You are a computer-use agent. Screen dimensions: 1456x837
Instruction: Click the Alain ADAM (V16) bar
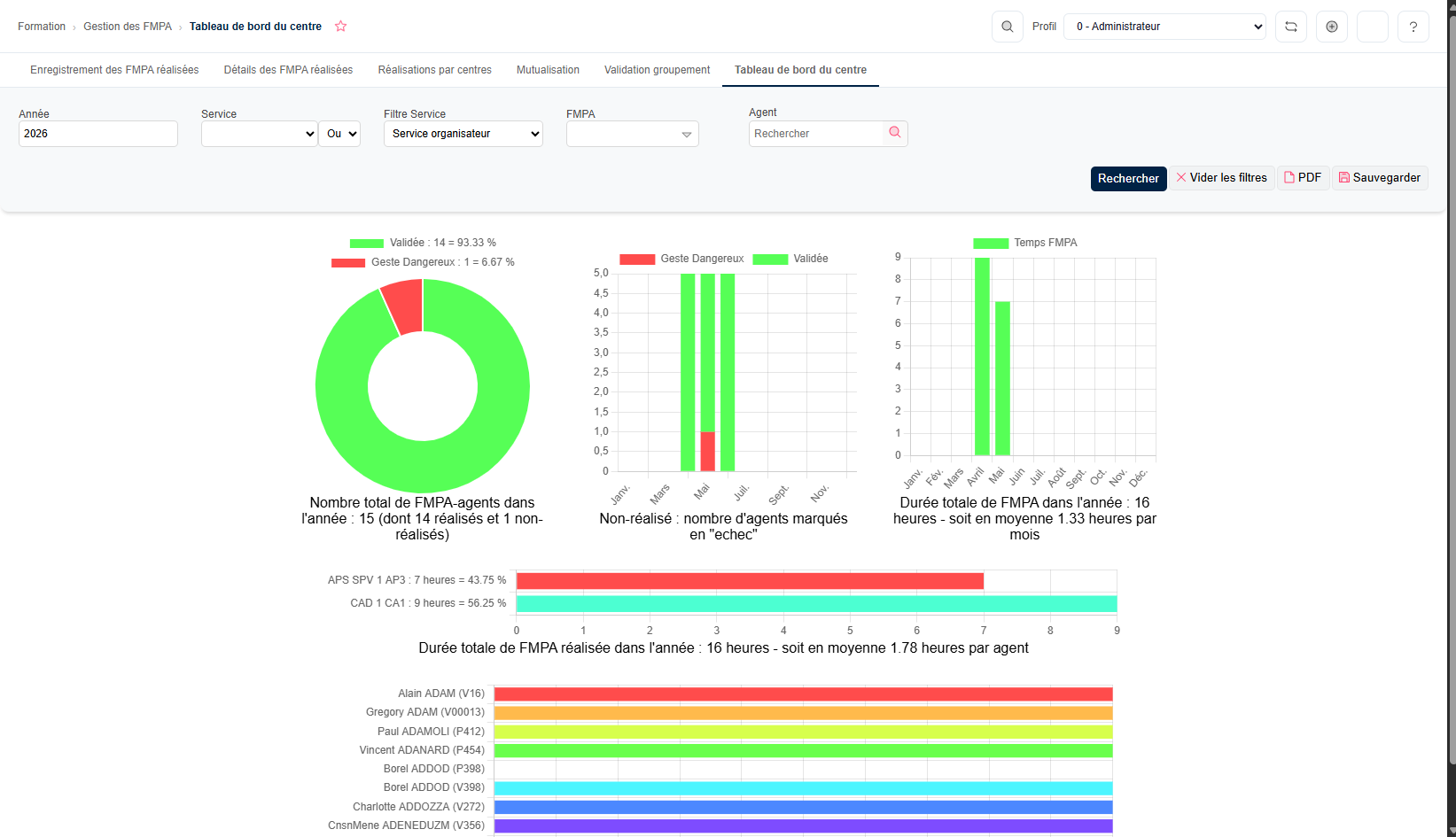(803, 694)
